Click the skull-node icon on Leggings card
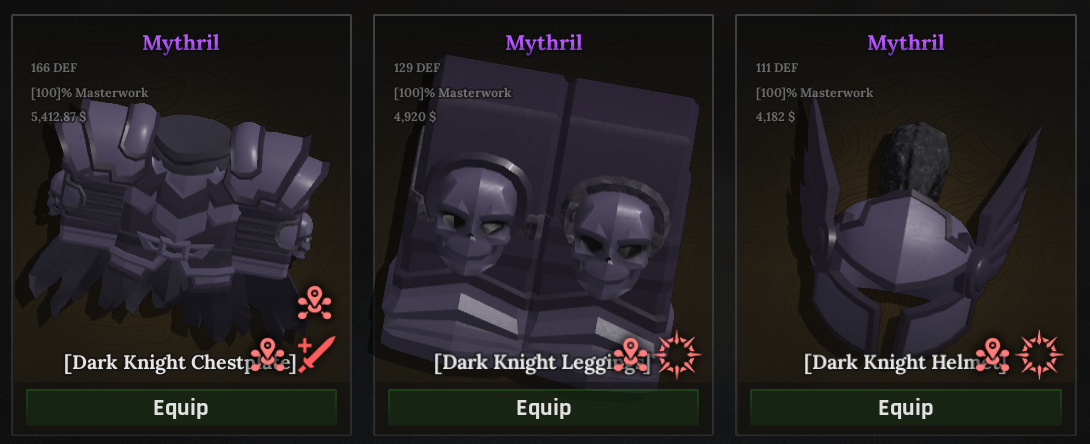Viewport: 1090px width, 444px height. point(631,354)
